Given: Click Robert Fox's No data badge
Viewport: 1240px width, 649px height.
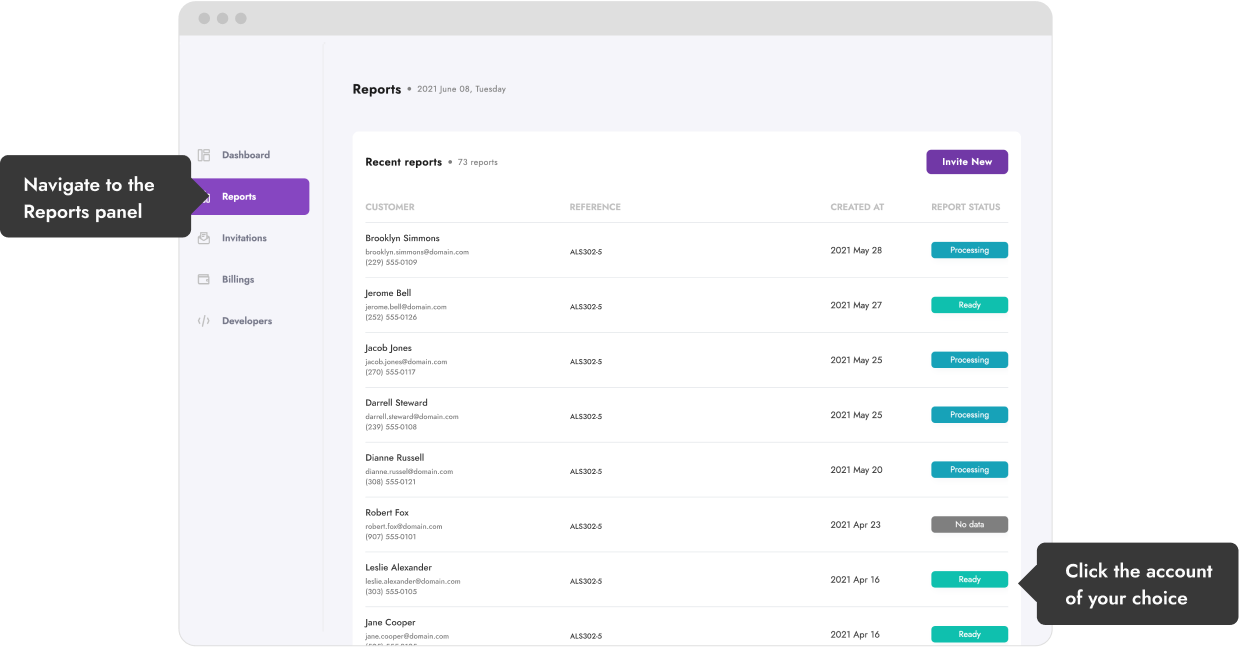Looking at the screenshot, I should click(x=969, y=524).
